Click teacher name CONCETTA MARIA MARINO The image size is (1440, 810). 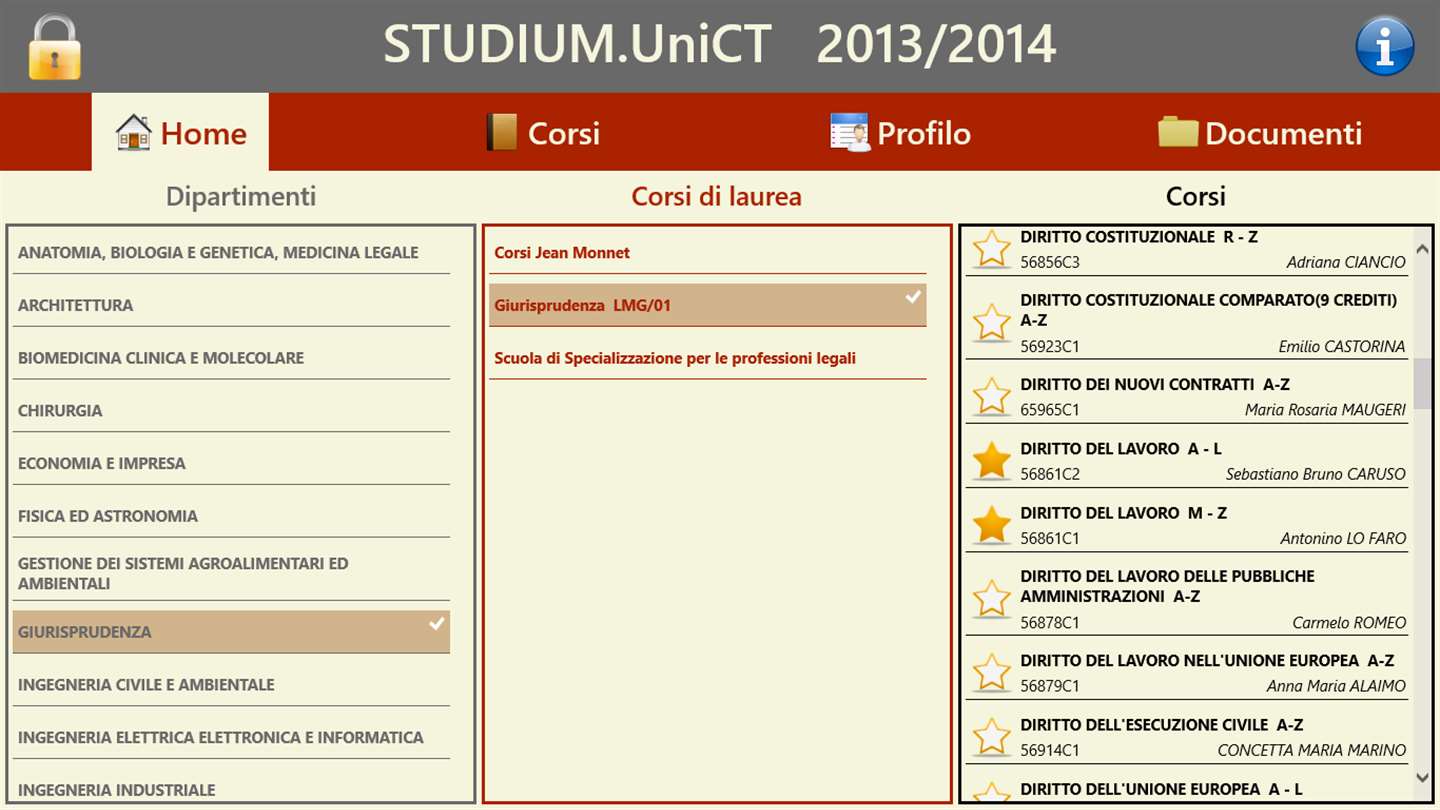click(1312, 750)
